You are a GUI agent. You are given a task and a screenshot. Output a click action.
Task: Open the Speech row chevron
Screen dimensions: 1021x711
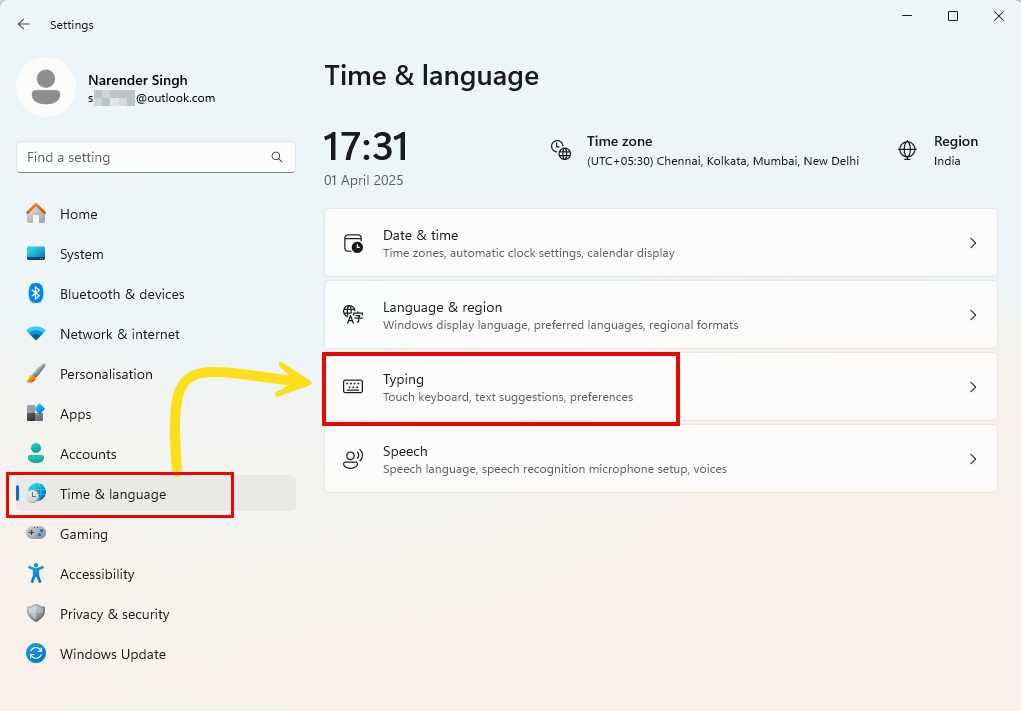[973, 459]
